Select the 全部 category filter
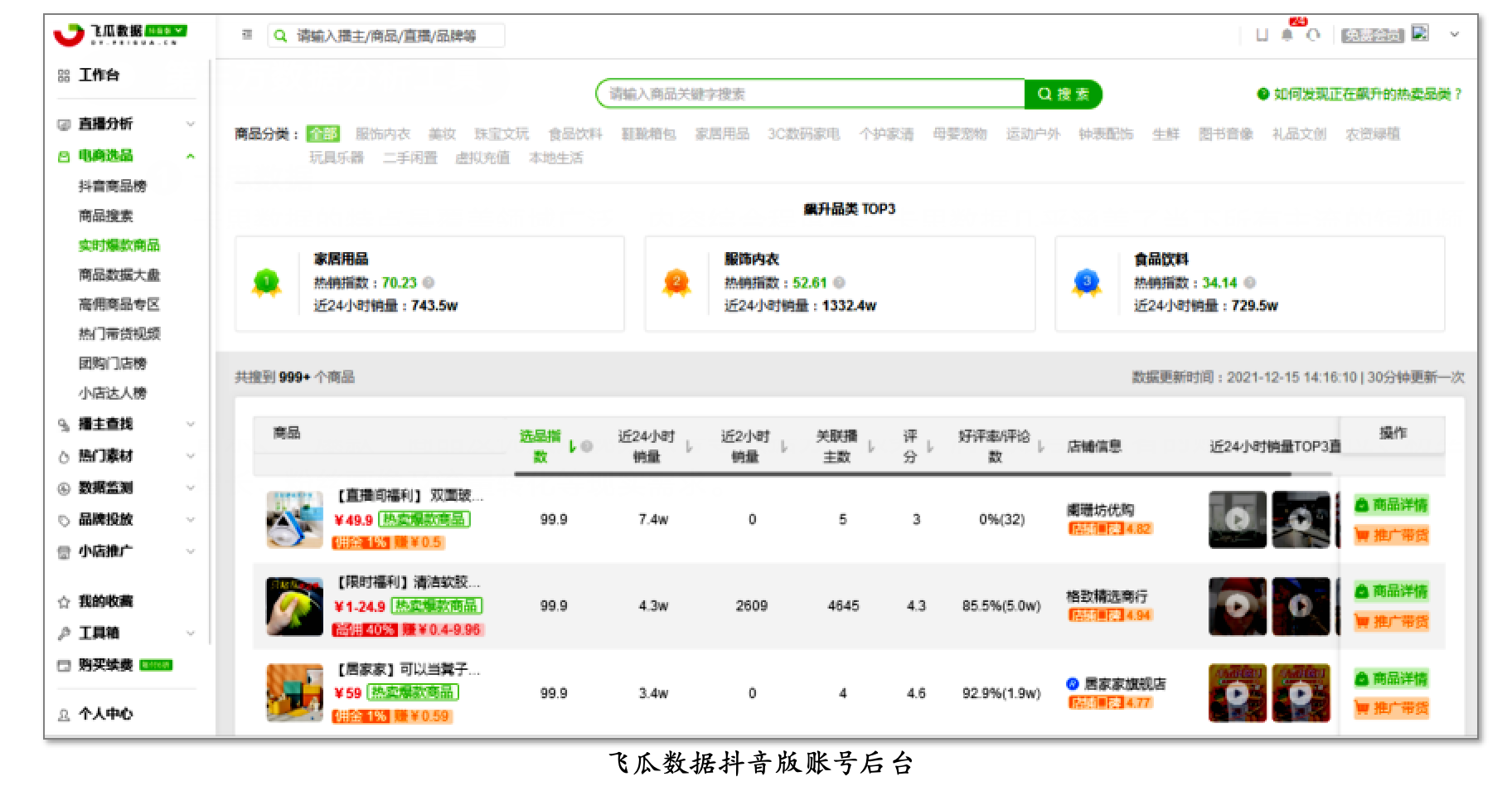The image size is (1512, 796). [322, 134]
